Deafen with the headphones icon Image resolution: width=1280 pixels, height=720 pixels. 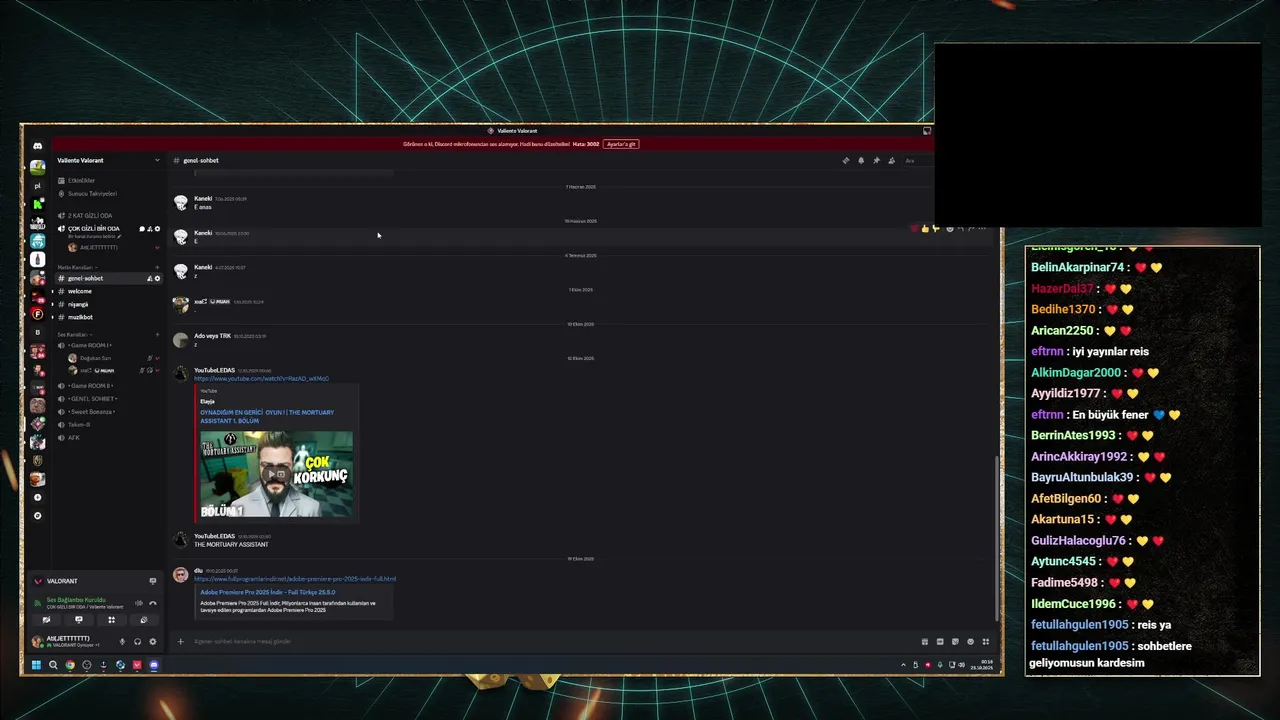138,641
